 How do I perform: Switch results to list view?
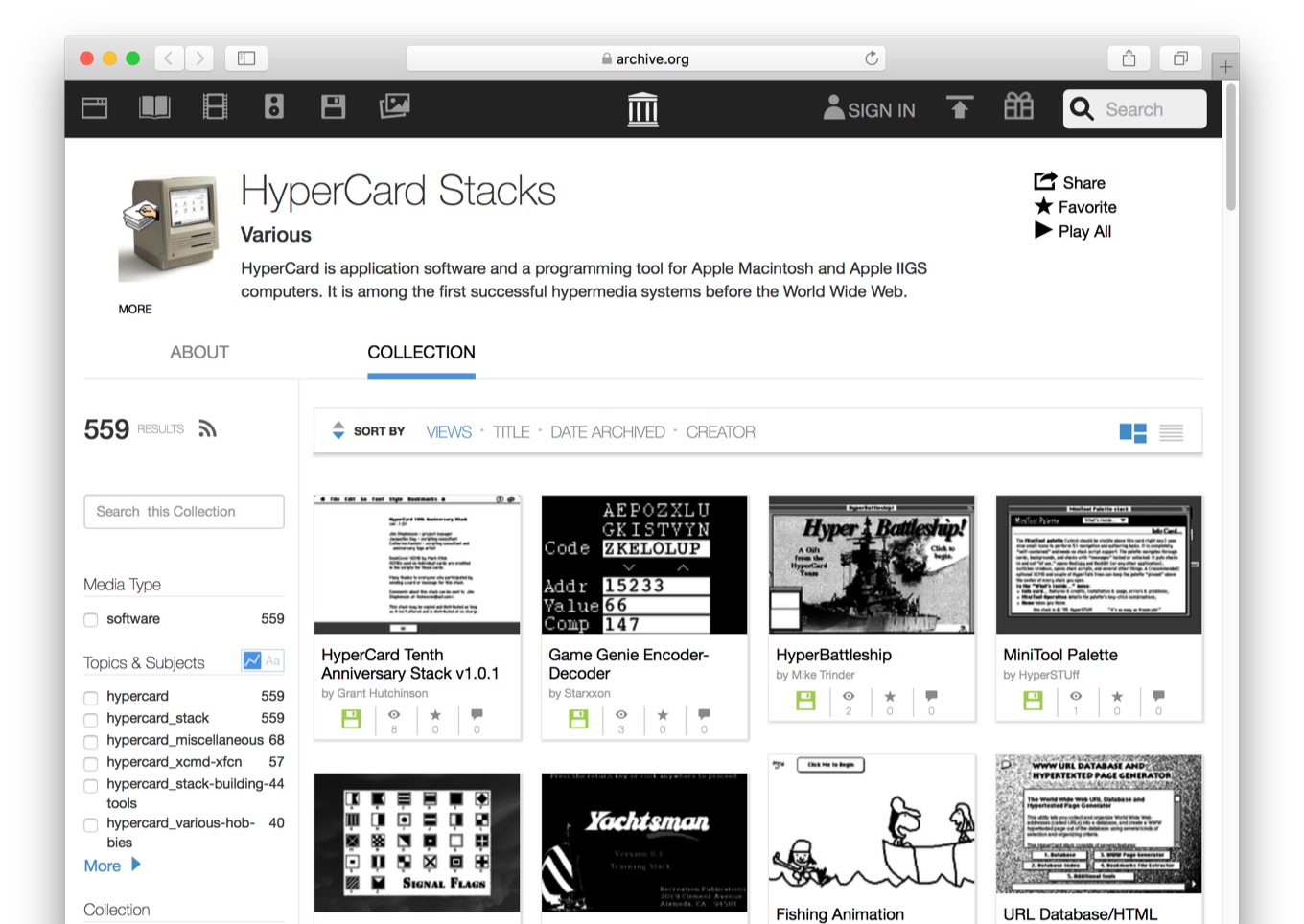click(x=1171, y=432)
